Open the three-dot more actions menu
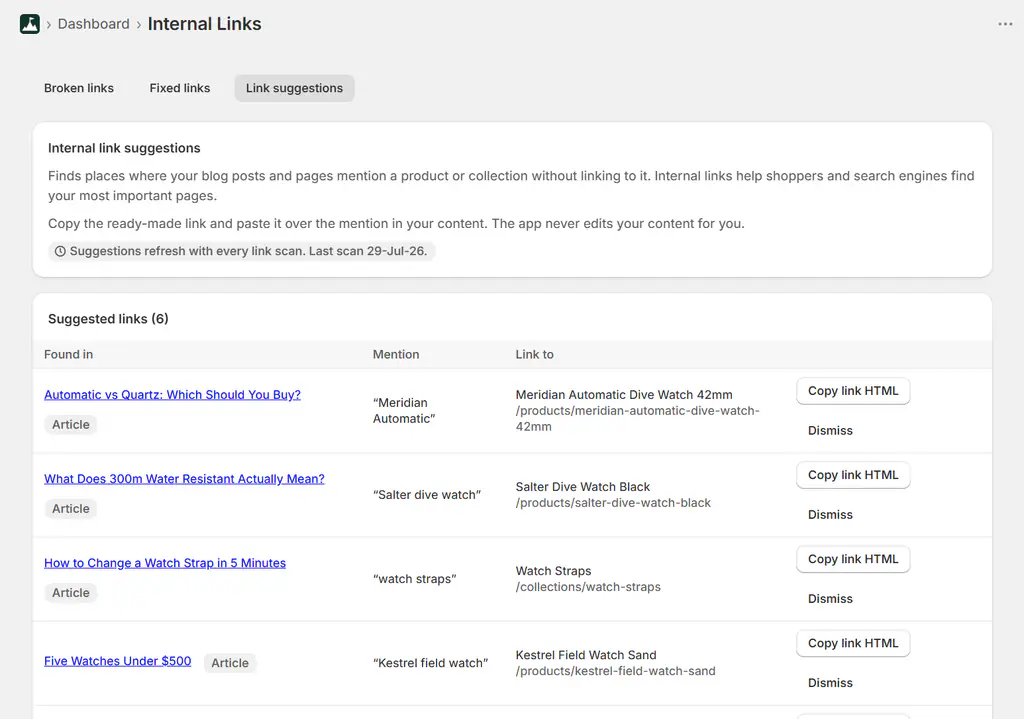1024x719 pixels. [x=1005, y=24]
